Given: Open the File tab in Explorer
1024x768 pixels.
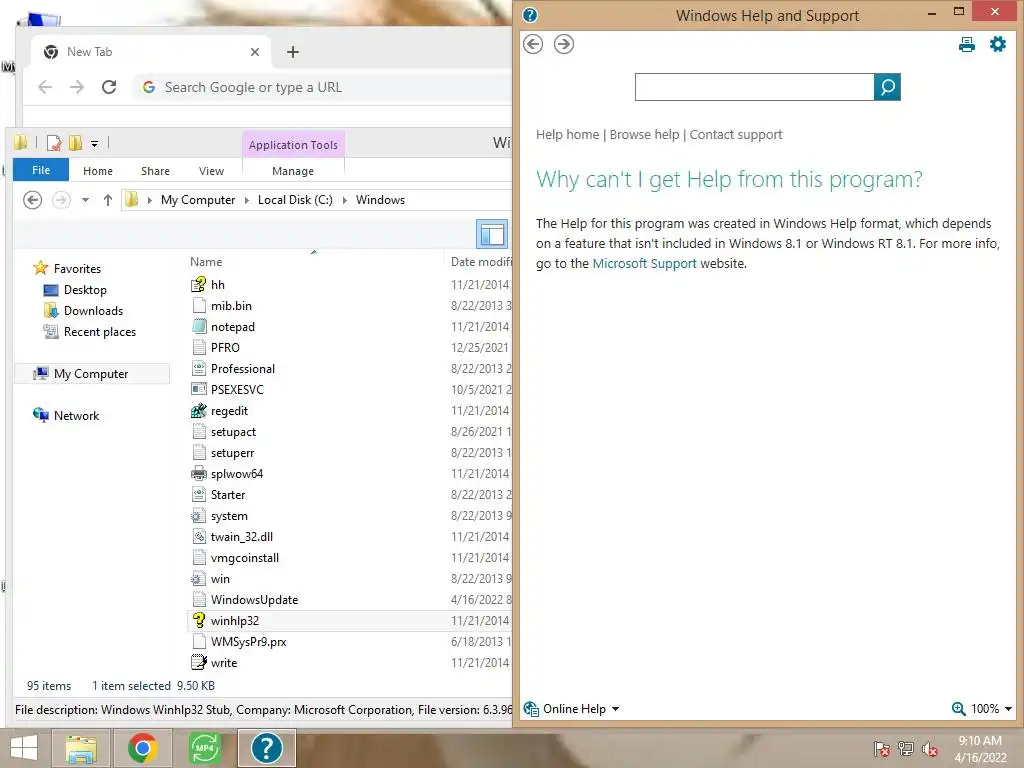Looking at the screenshot, I should 40,170.
